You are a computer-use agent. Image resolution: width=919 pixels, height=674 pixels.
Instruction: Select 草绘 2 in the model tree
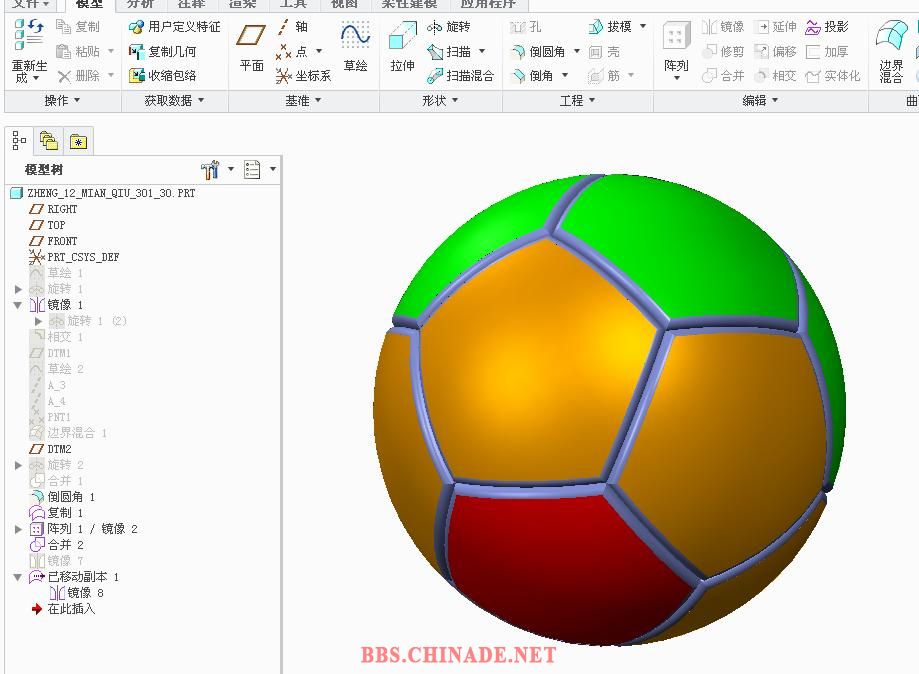pyautogui.click(x=56, y=369)
